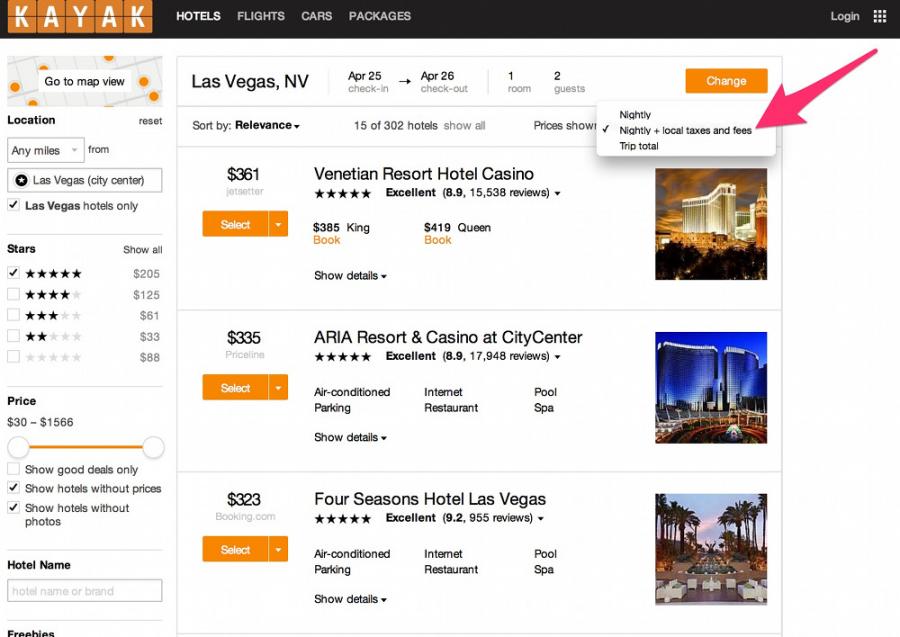Screen dimensions: 900x637
Task: Uncheck Las Vegas hotels only checkbox
Action: tap(13, 205)
